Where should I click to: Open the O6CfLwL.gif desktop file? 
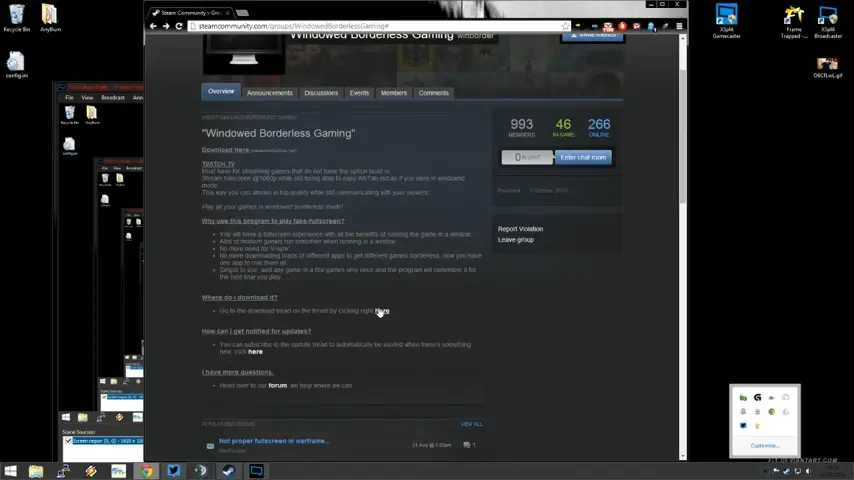pyautogui.click(x=828, y=68)
